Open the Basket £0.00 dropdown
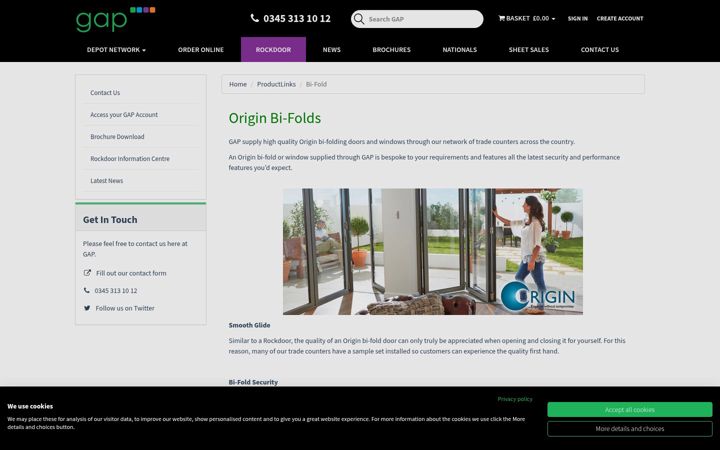720x450 pixels. pos(527,18)
